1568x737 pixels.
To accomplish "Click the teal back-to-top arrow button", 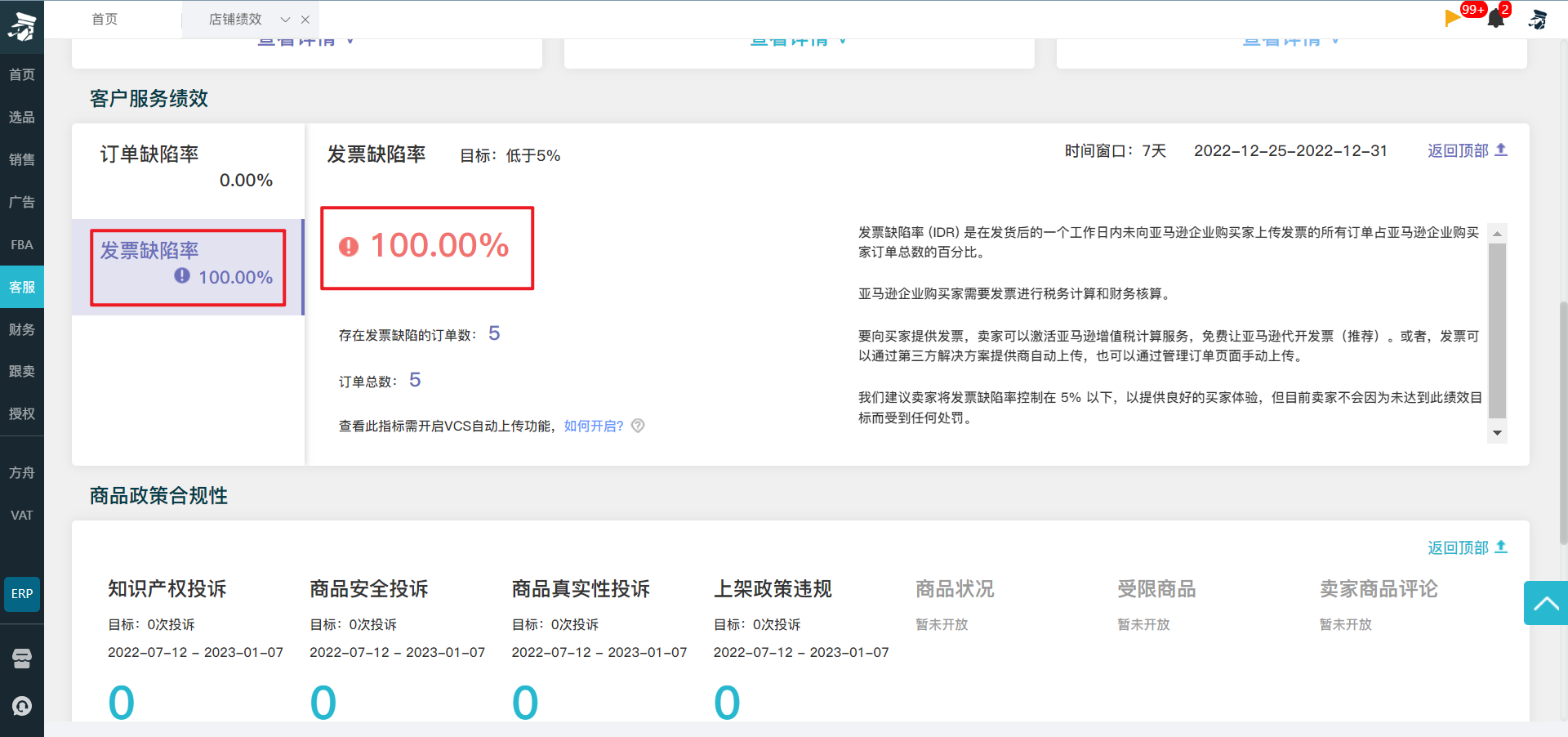I will click(x=1545, y=603).
